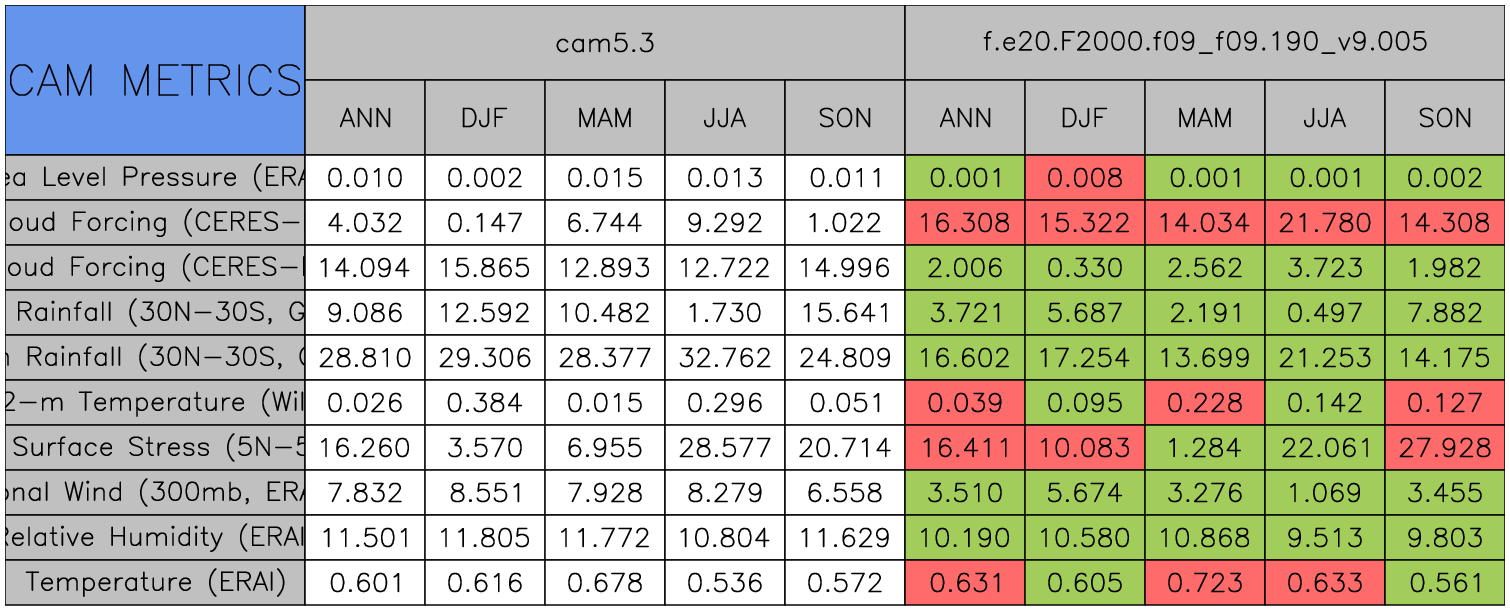Viewport: 1510px width, 611px height.
Task: Select the red cell with value 0.723
Action: coord(1205,583)
